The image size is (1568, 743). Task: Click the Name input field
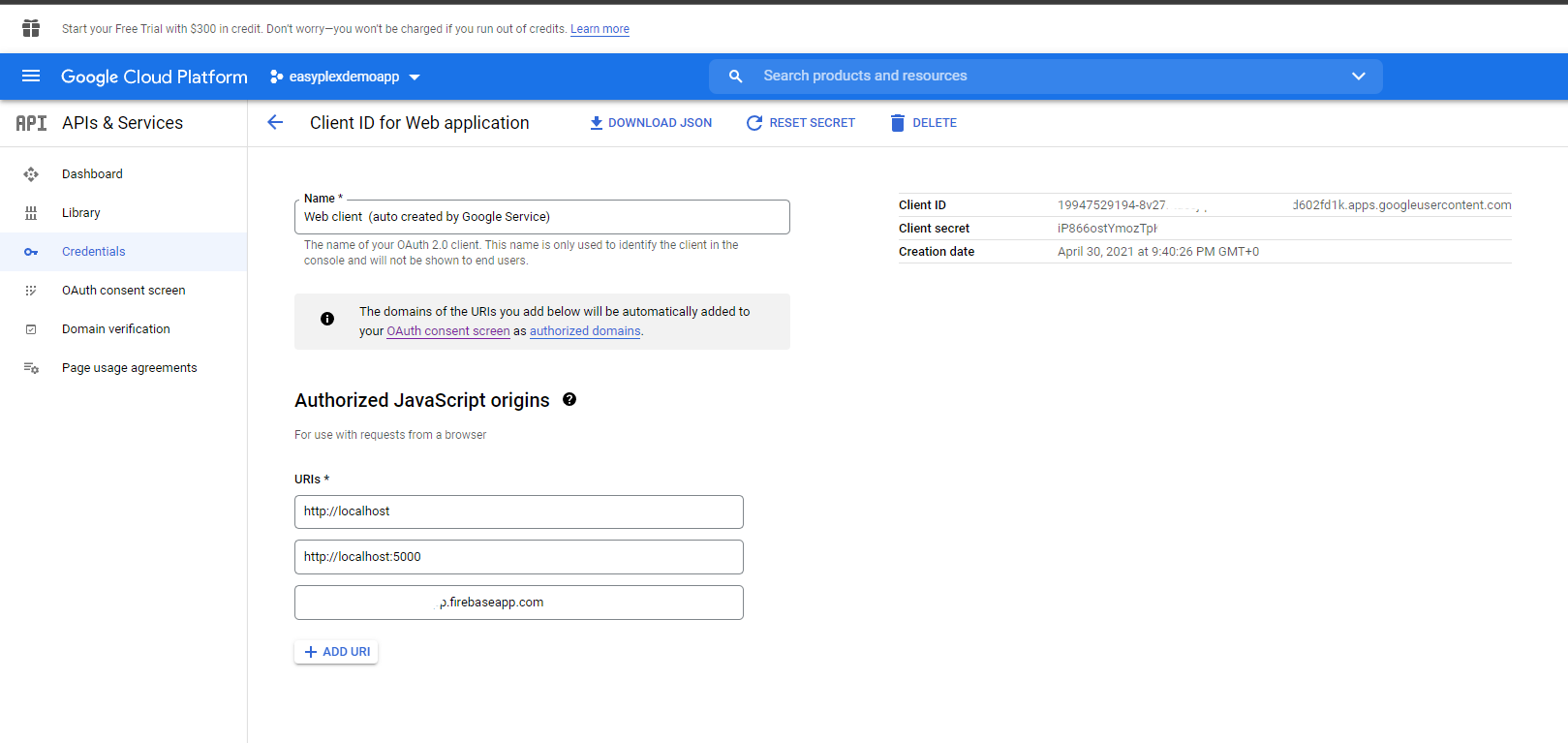coord(542,217)
